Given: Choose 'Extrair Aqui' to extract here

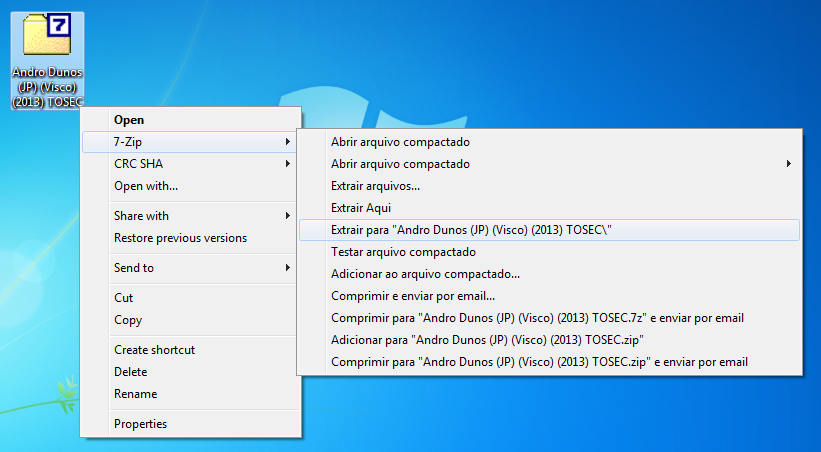Looking at the screenshot, I should click(361, 208).
